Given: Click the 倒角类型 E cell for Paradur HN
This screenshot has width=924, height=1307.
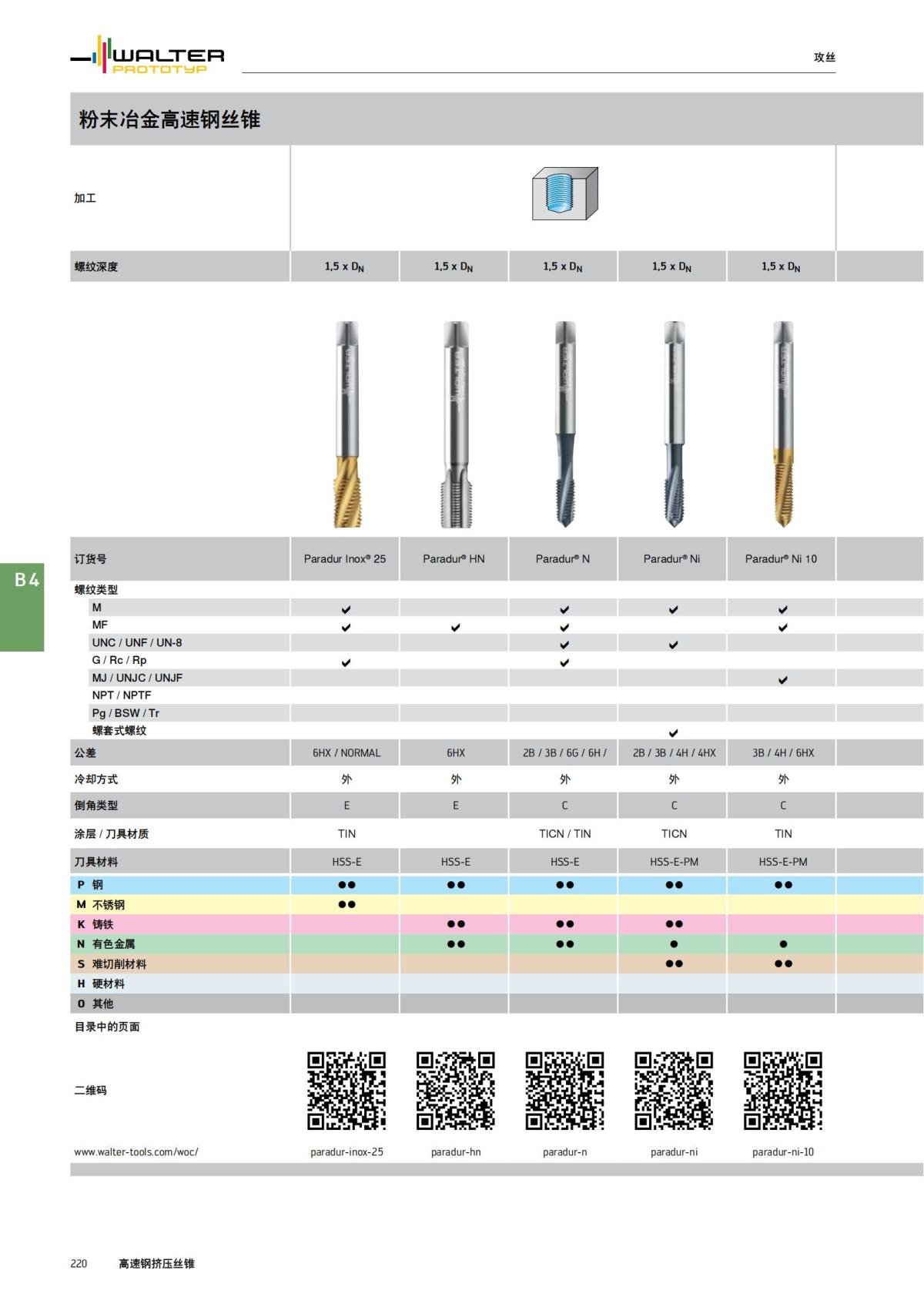Looking at the screenshot, I should (x=456, y=806).
